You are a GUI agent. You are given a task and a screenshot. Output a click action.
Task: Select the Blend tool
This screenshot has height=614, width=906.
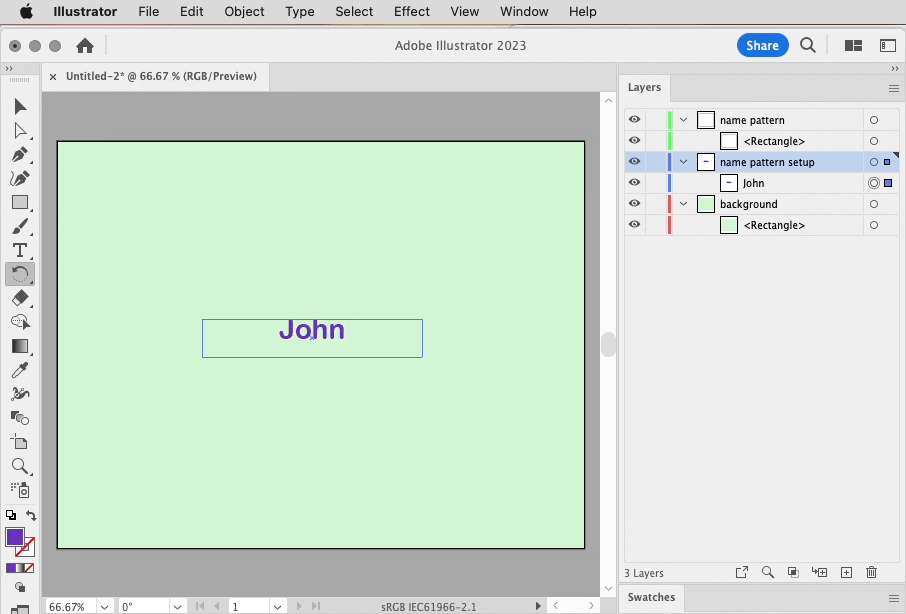(20, 418)
